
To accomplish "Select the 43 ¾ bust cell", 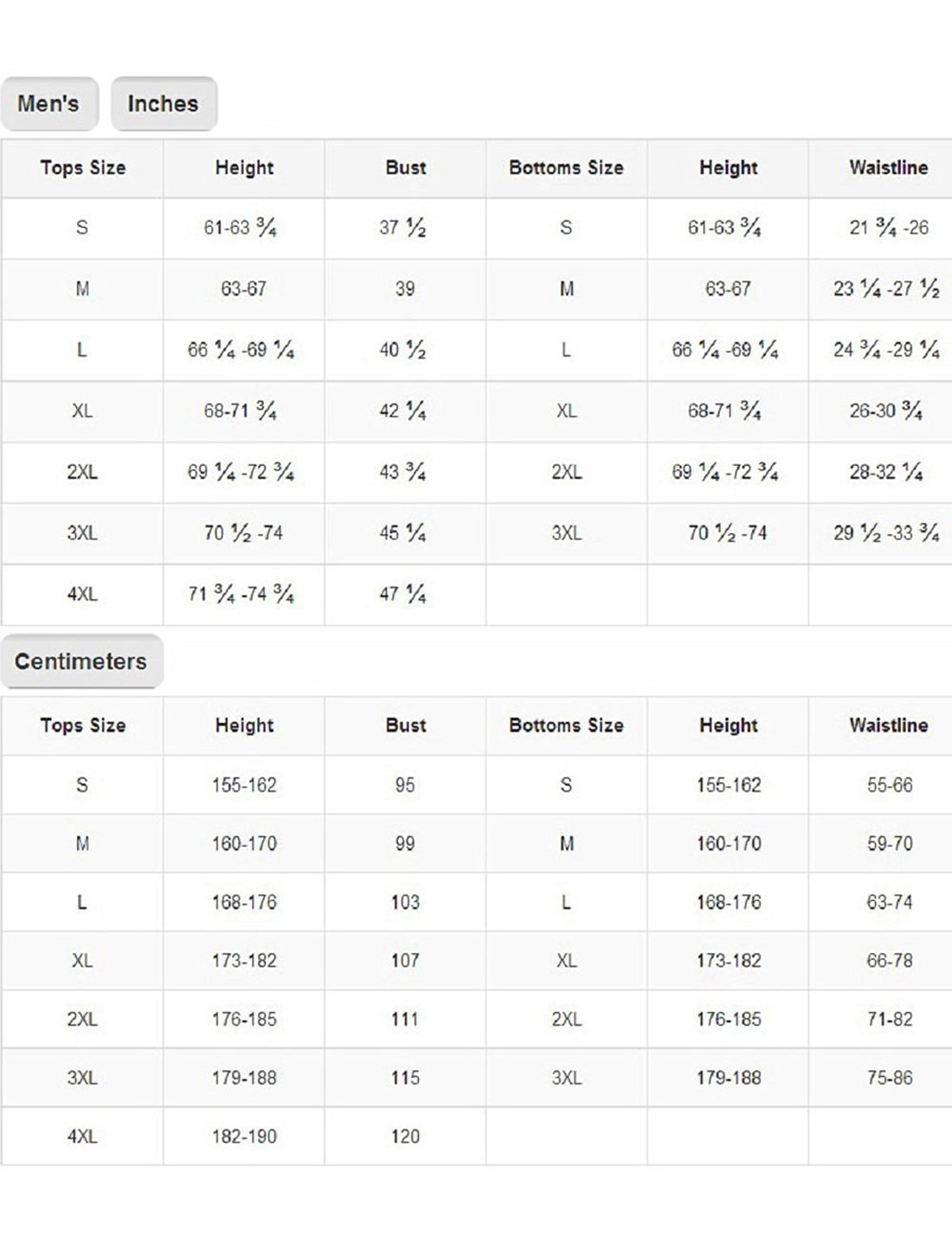I will pos(403,473).
